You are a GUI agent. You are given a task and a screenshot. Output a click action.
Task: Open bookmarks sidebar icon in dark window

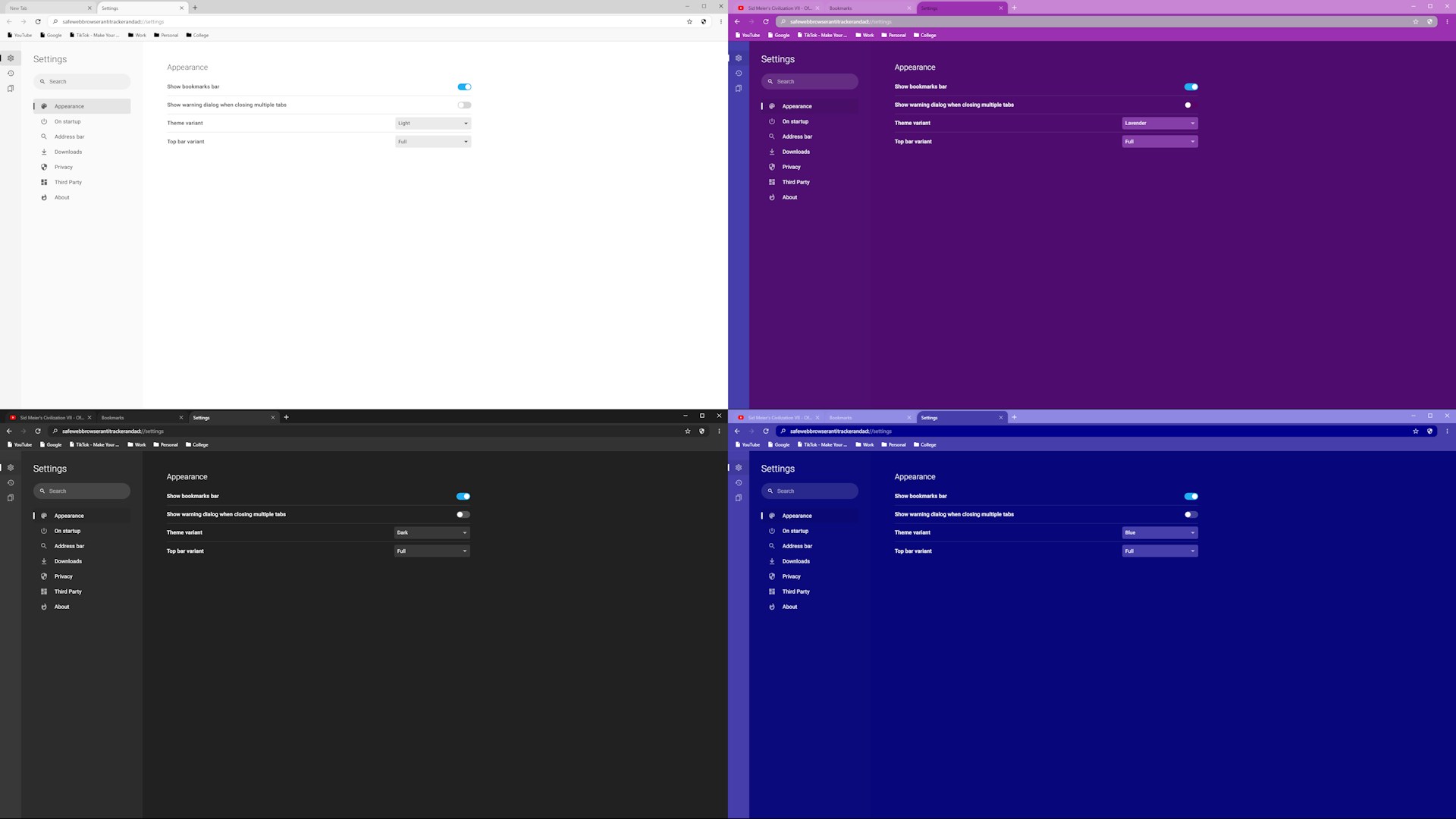(x=11, y=498)
